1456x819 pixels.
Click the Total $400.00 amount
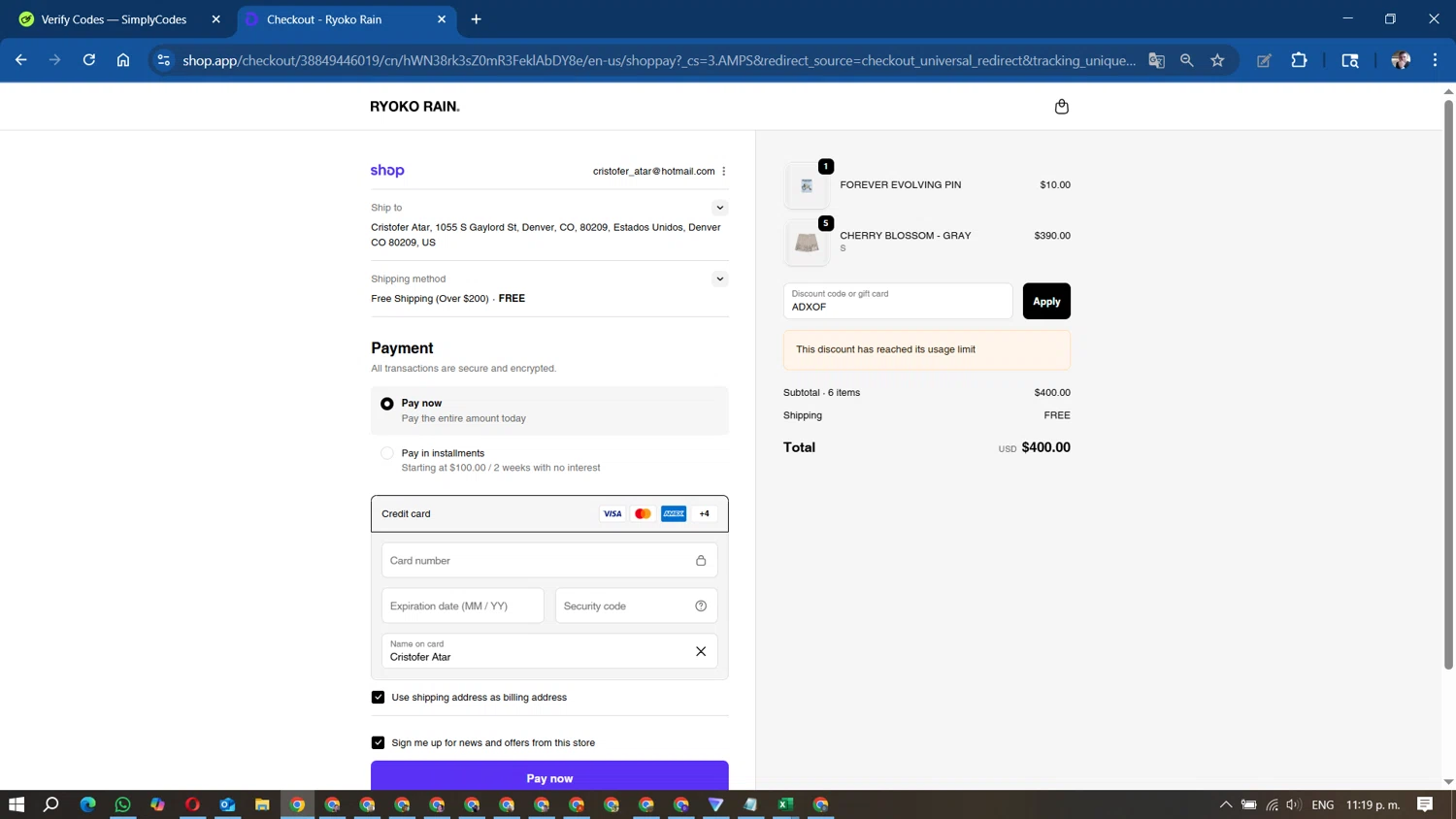[1045, 447]
